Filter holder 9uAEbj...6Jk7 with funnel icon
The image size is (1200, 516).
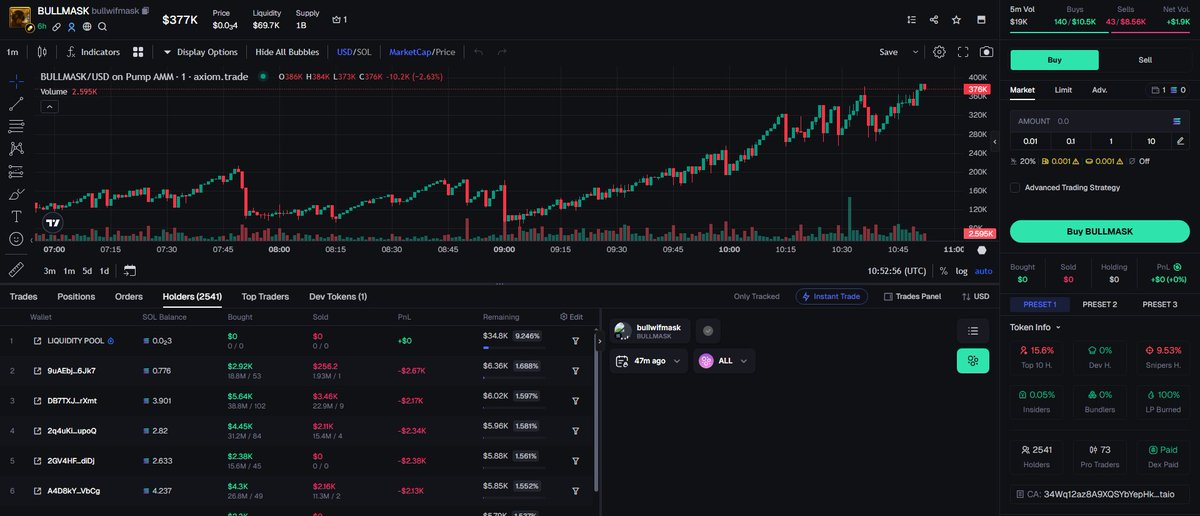[576, 370]
